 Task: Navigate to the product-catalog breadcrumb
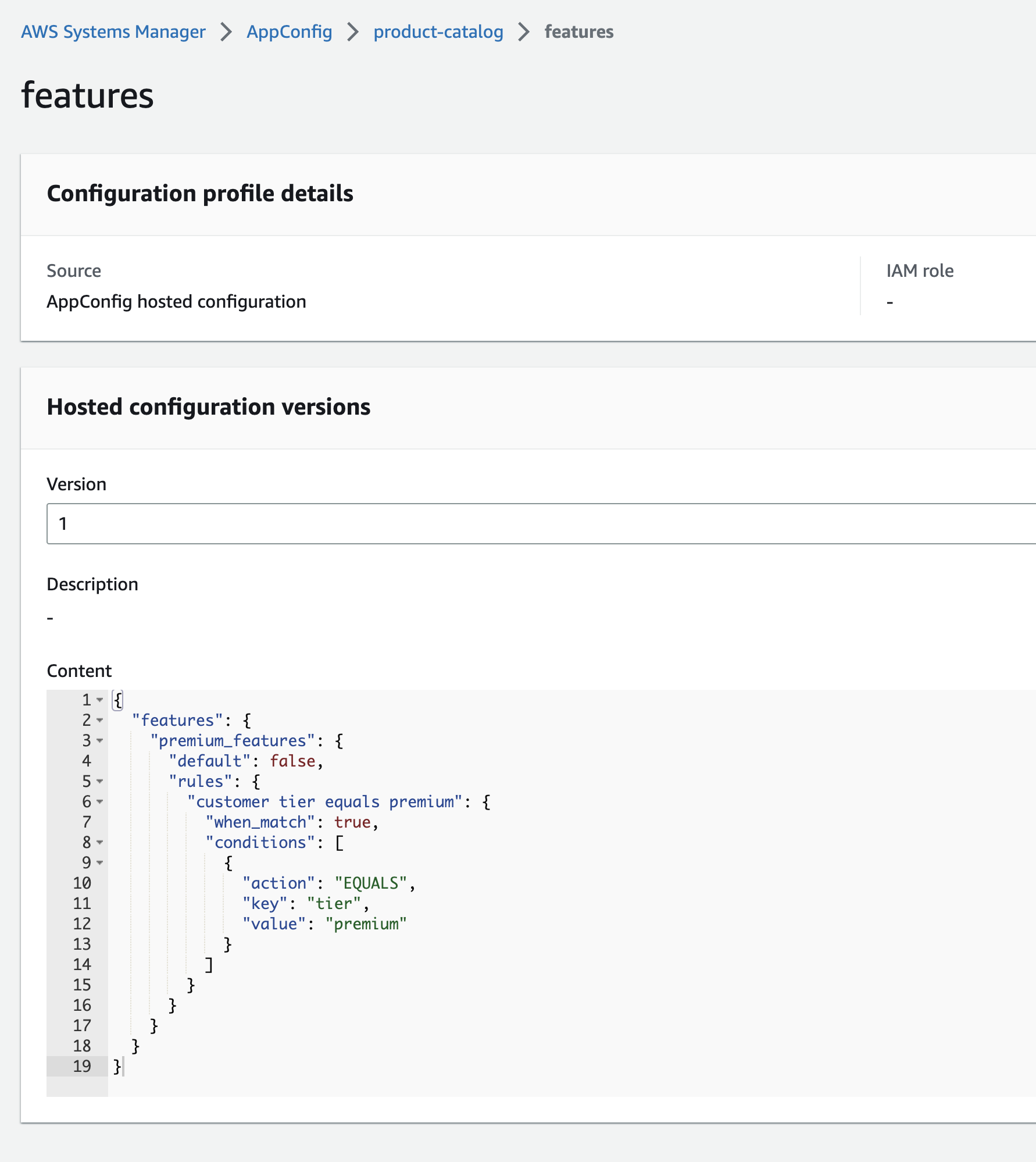pos(438,31)
